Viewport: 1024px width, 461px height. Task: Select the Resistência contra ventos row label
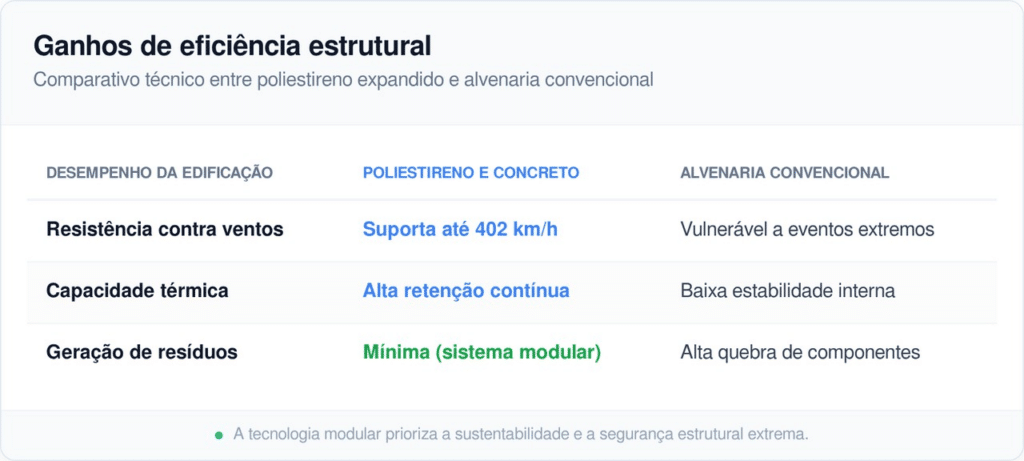(x=165, y=229)
